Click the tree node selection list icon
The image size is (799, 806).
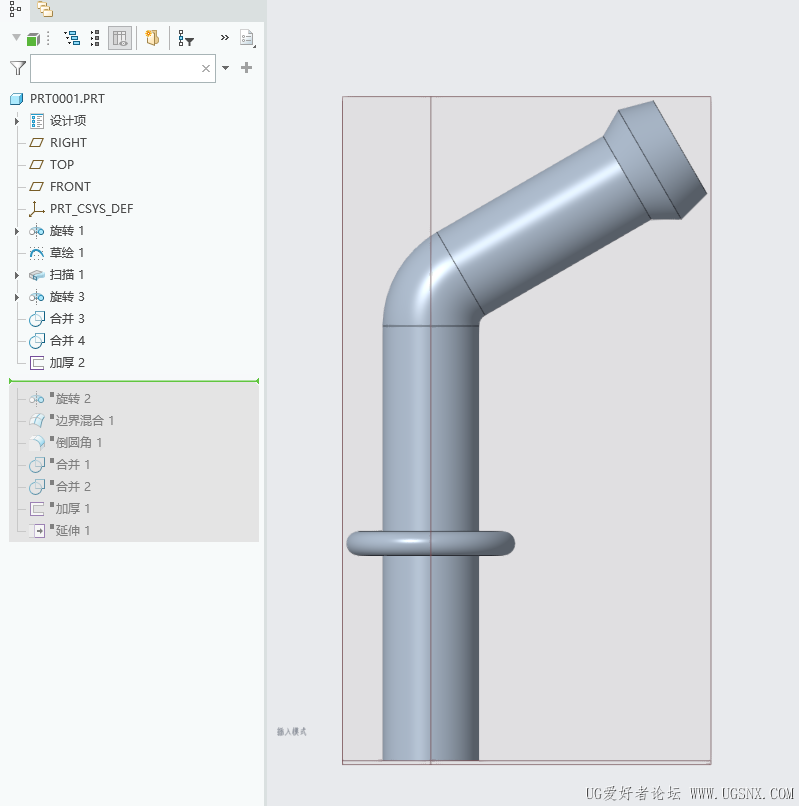point(95,38)
